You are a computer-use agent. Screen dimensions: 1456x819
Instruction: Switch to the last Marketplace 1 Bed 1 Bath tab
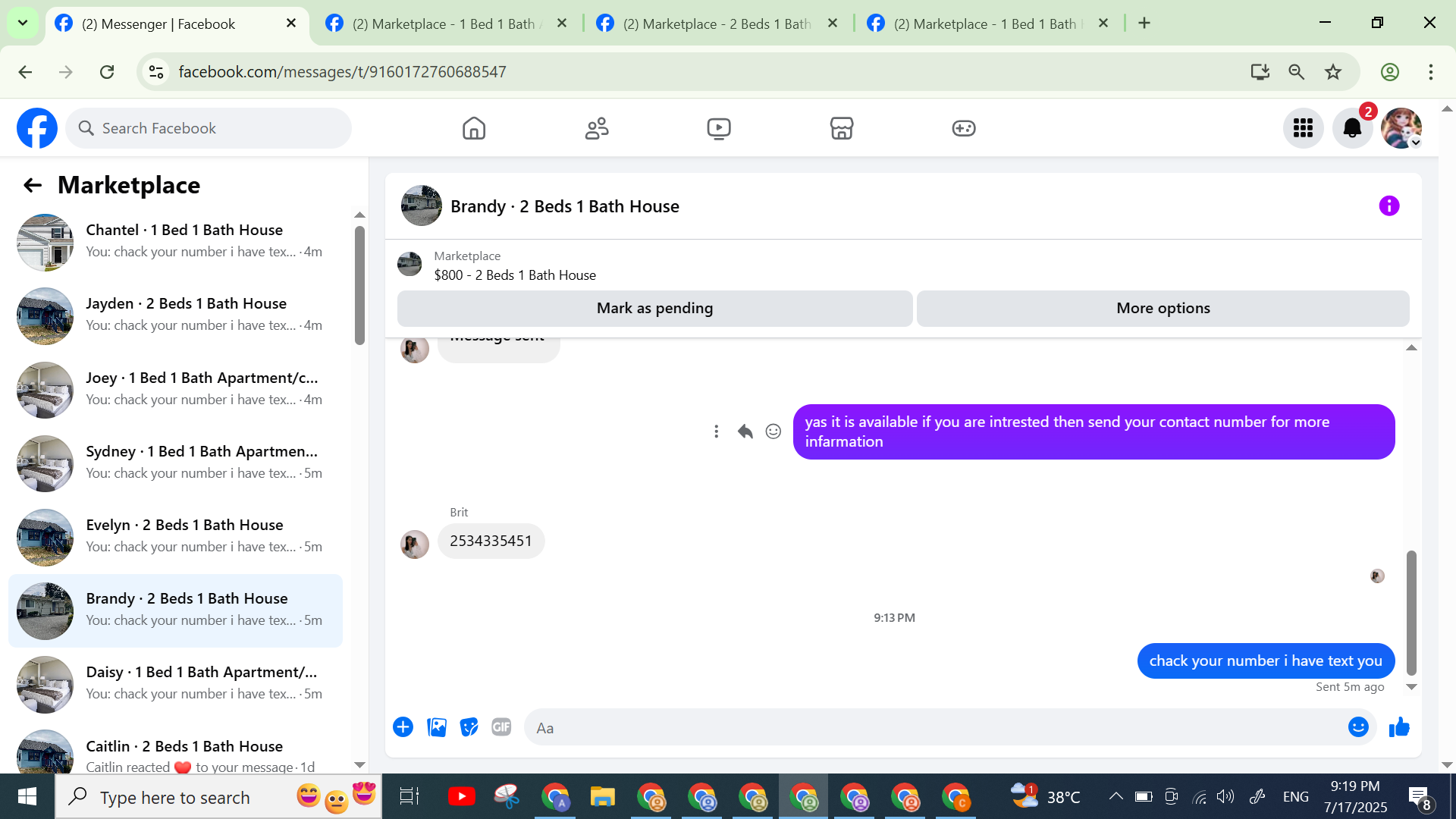coord(988,24)
